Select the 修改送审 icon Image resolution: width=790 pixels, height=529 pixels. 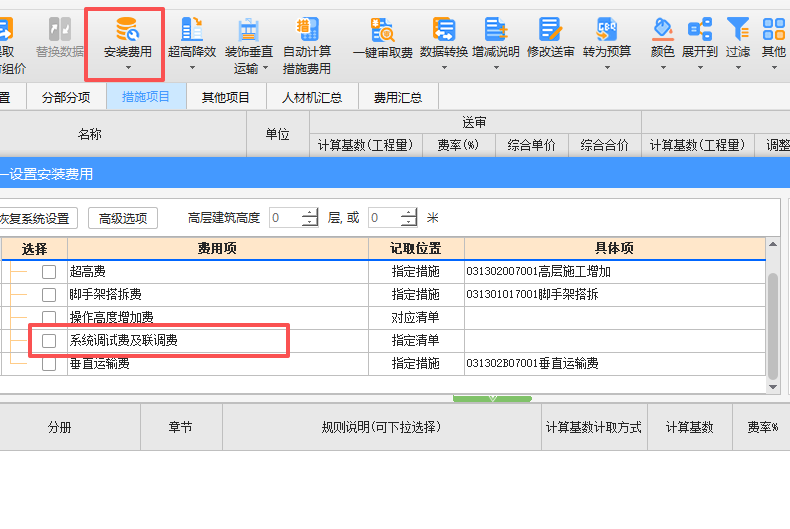tap(550, 29)
